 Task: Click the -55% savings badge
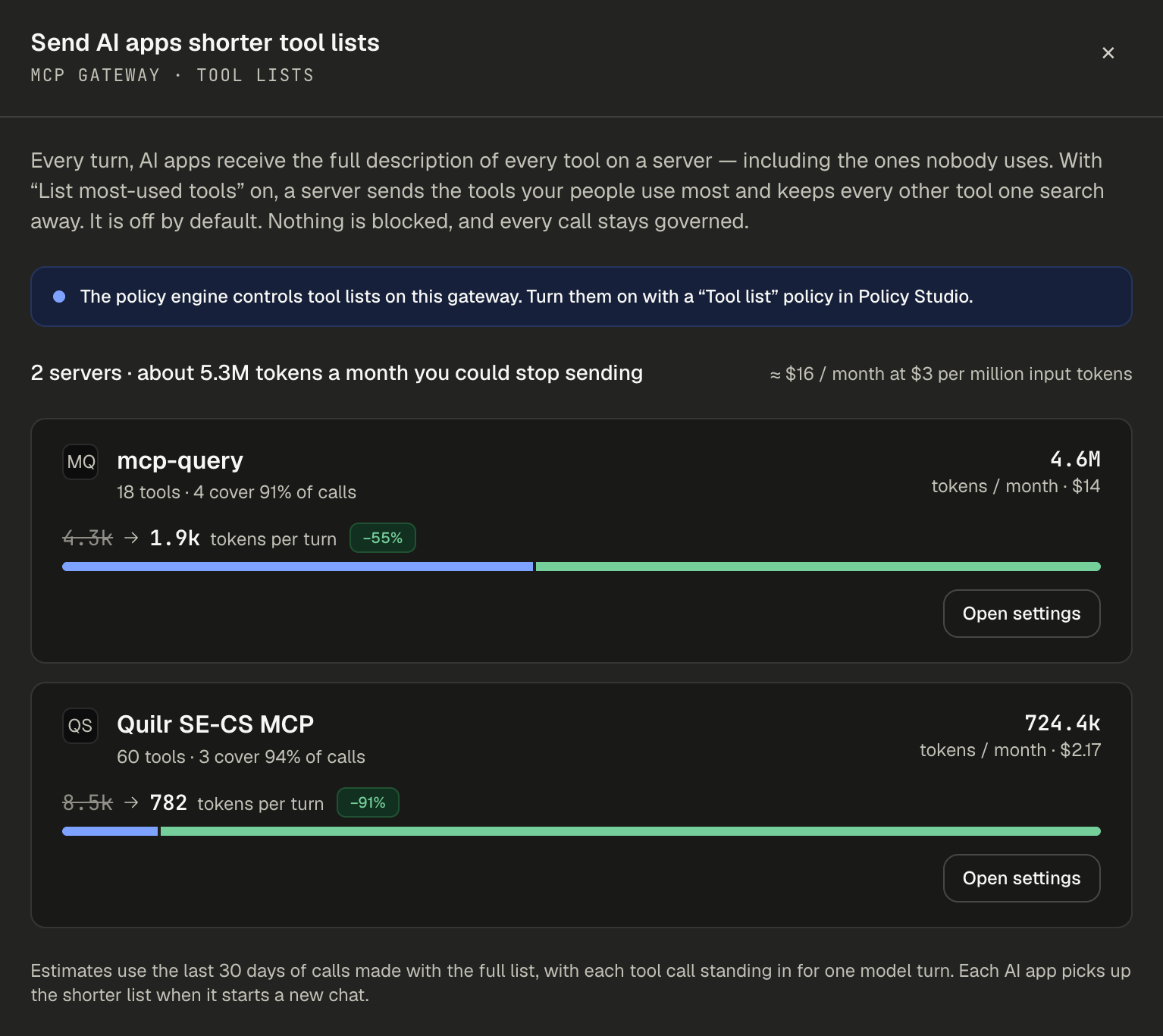pyautogui.click(x=383, y=538)
